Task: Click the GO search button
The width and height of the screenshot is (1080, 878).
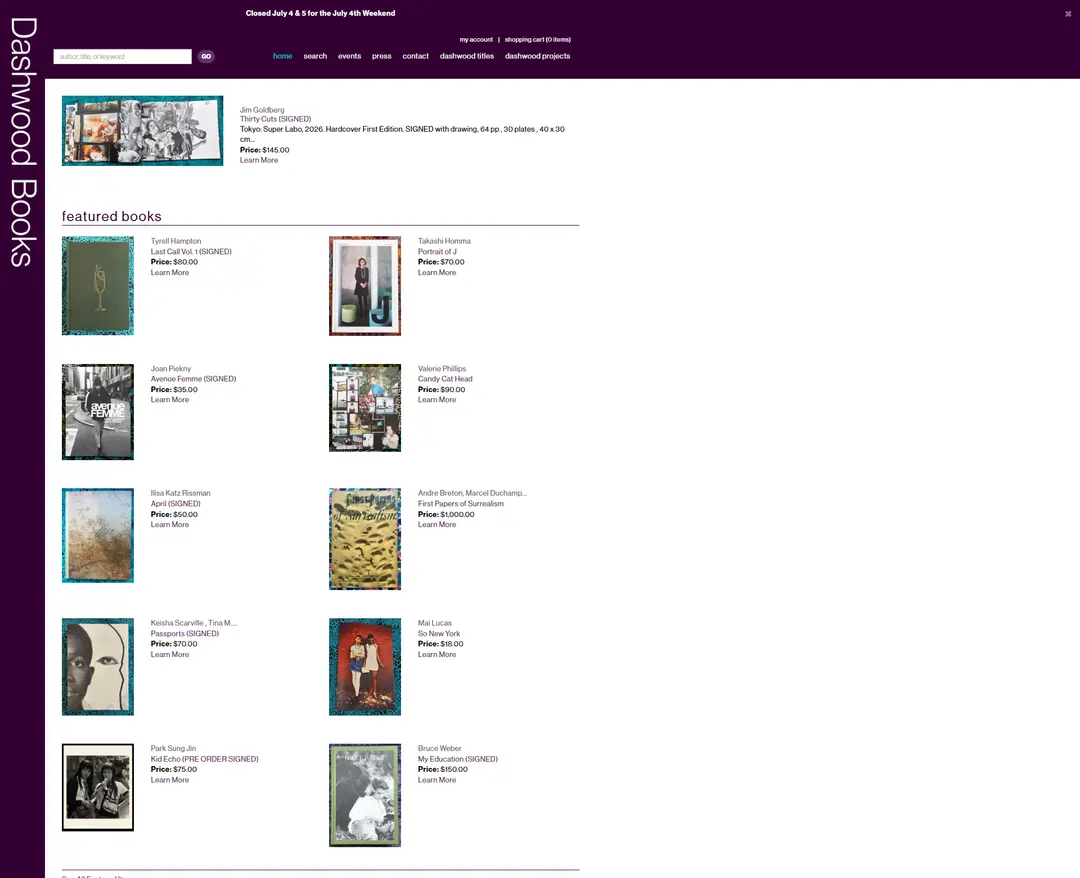Action: click(x=206, y=56)
